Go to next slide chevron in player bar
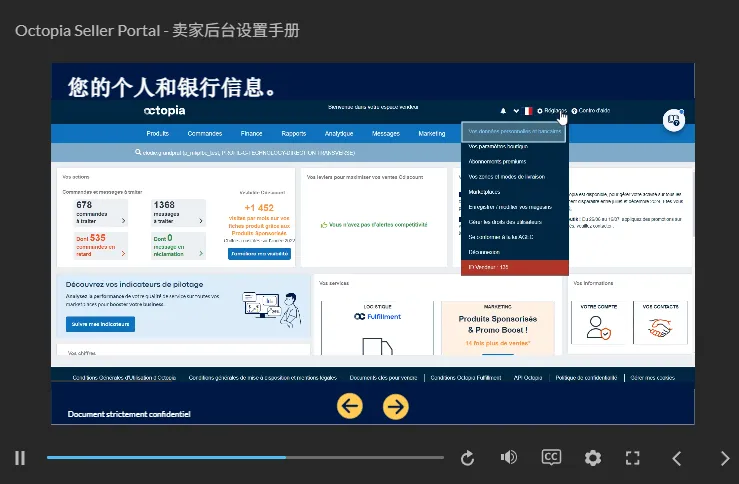739x484 pixels. pos(725,458)
